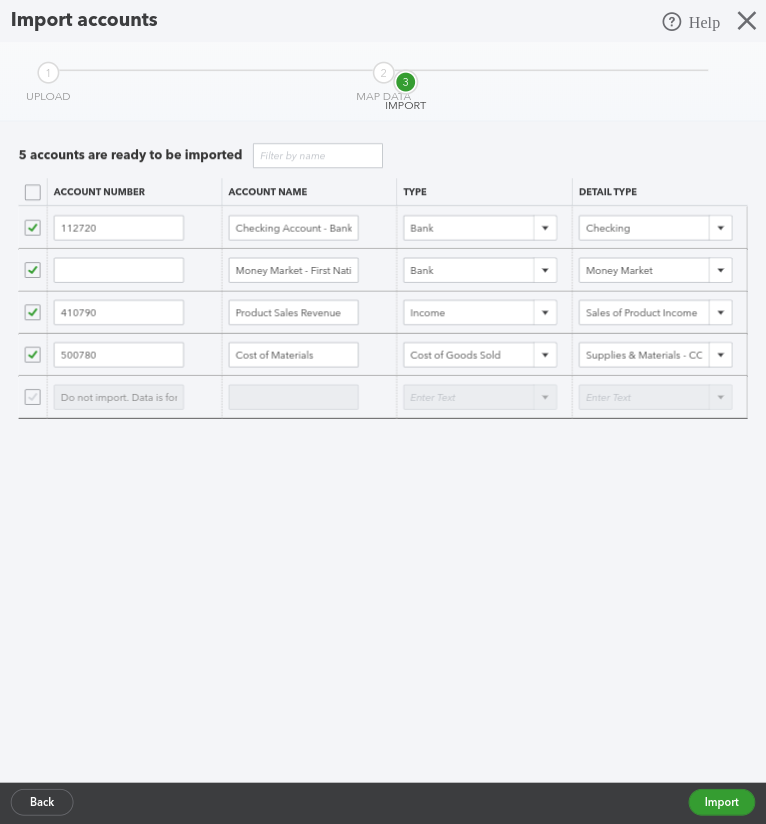Toggle the disabled 'Do not import' row checkbox
This screenshot has height=824, width=766.
pos(33,397)
